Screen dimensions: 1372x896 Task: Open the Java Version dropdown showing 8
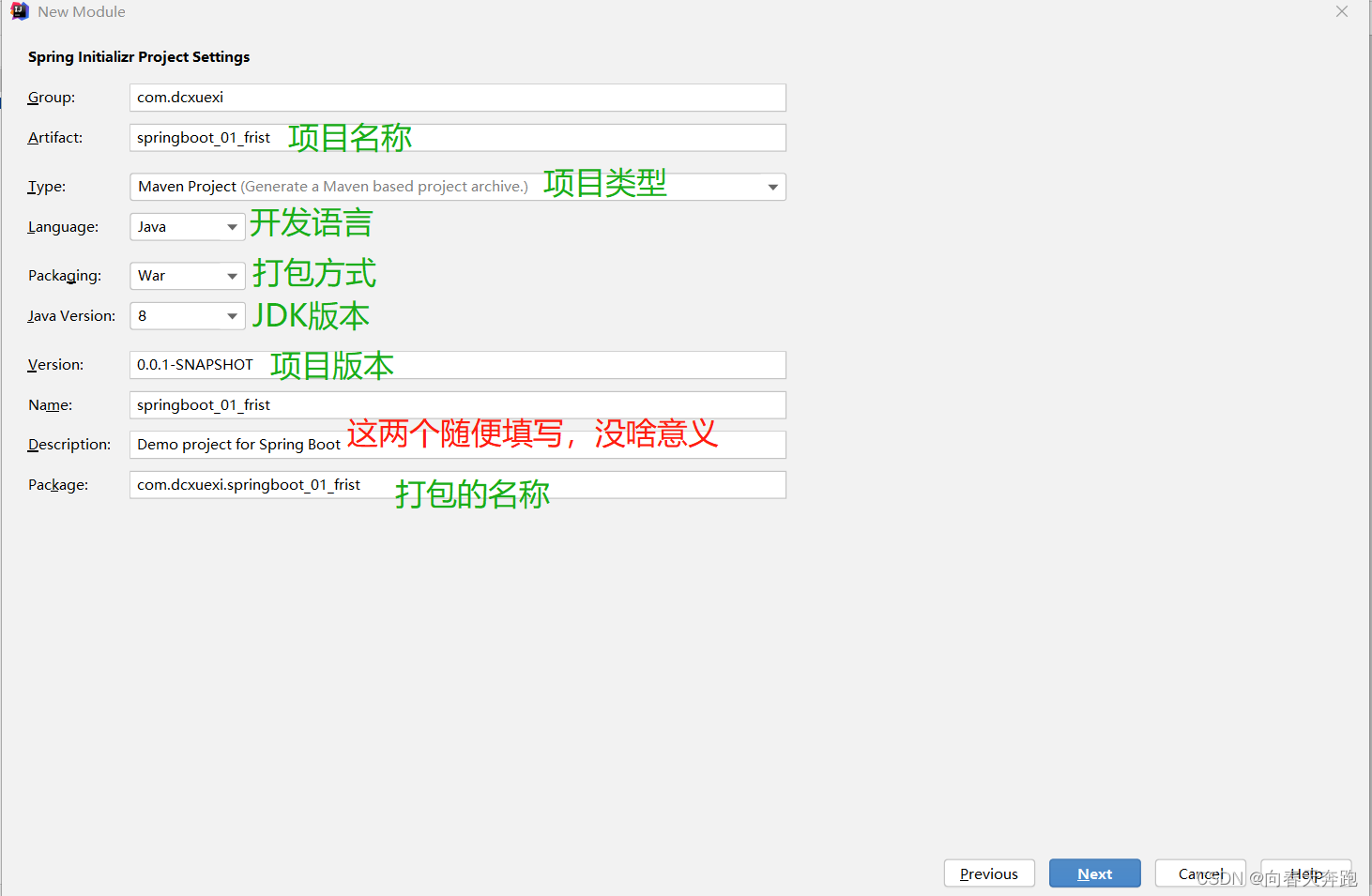coord(188,316)
